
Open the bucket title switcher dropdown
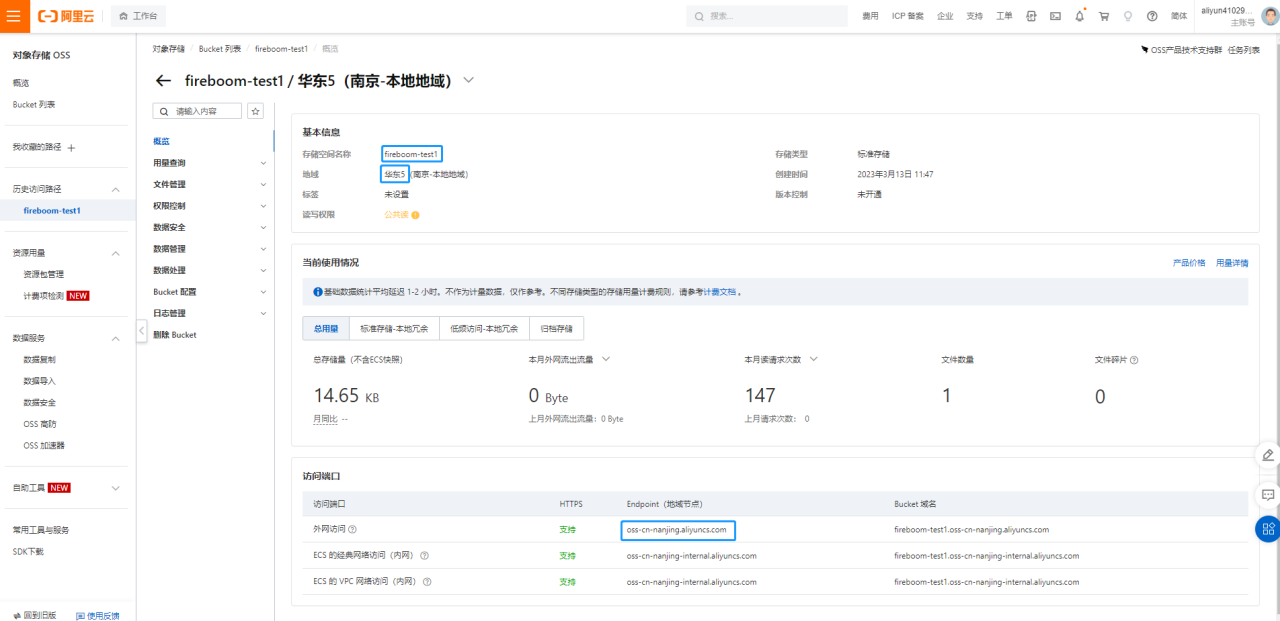(x=469, y=81)
